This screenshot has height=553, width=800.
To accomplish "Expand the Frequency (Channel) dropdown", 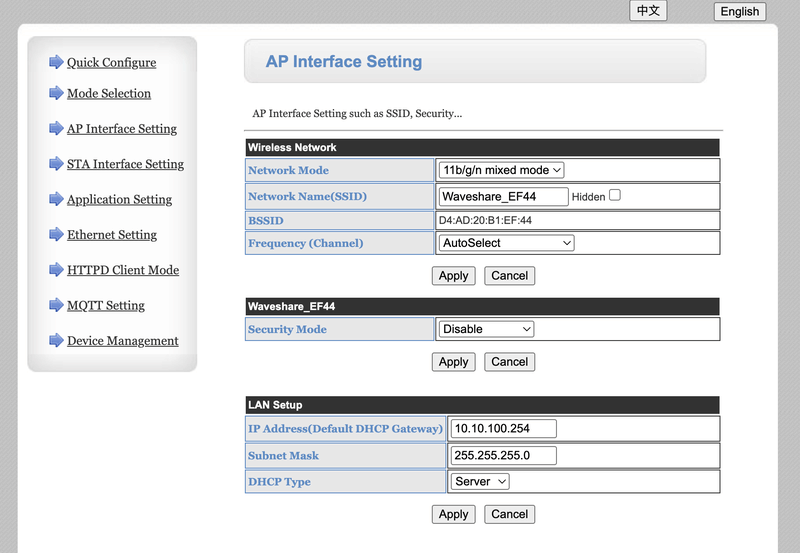I will (506, 243).
